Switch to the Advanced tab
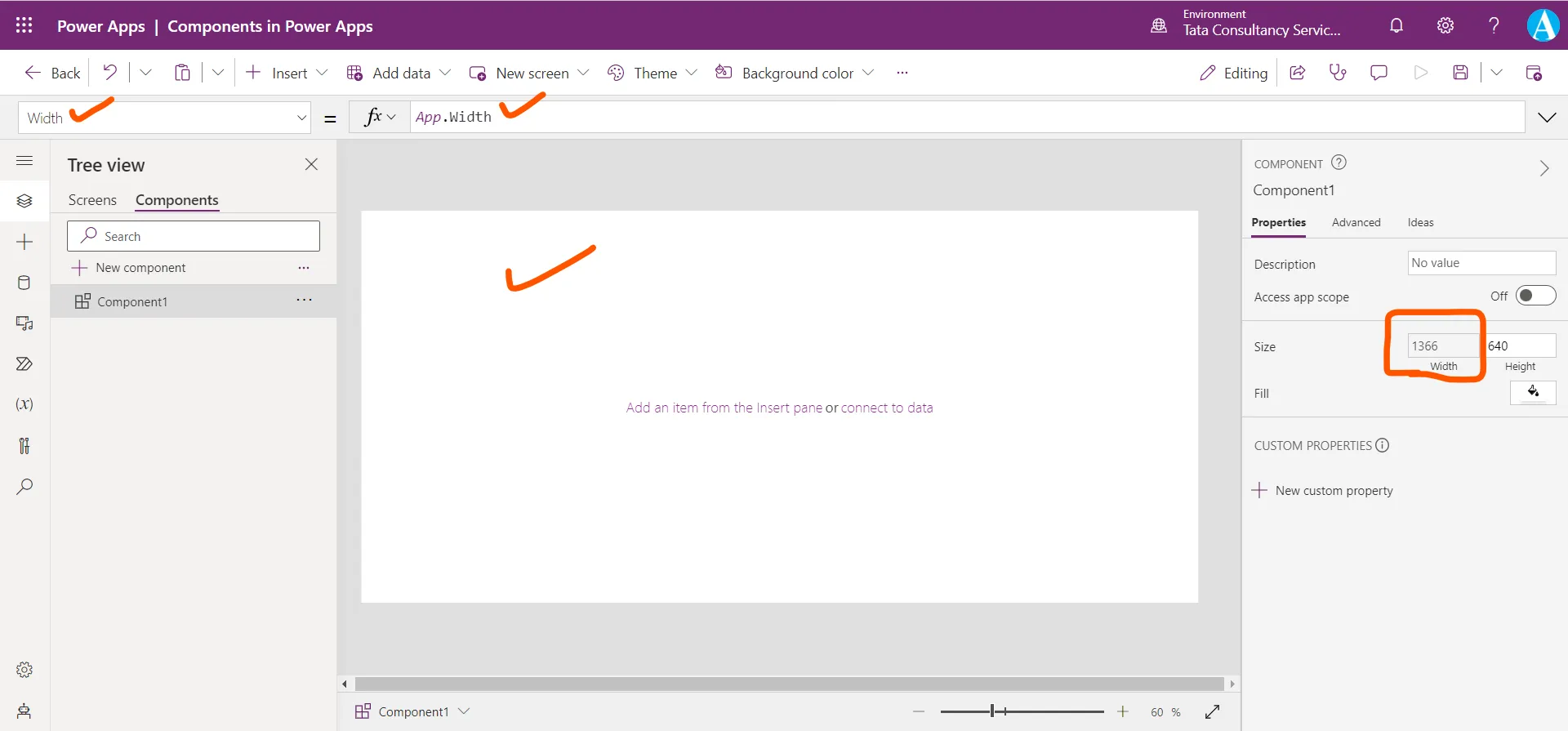This screenshot has height=731, width=1568. click(x=1356, y=222)
